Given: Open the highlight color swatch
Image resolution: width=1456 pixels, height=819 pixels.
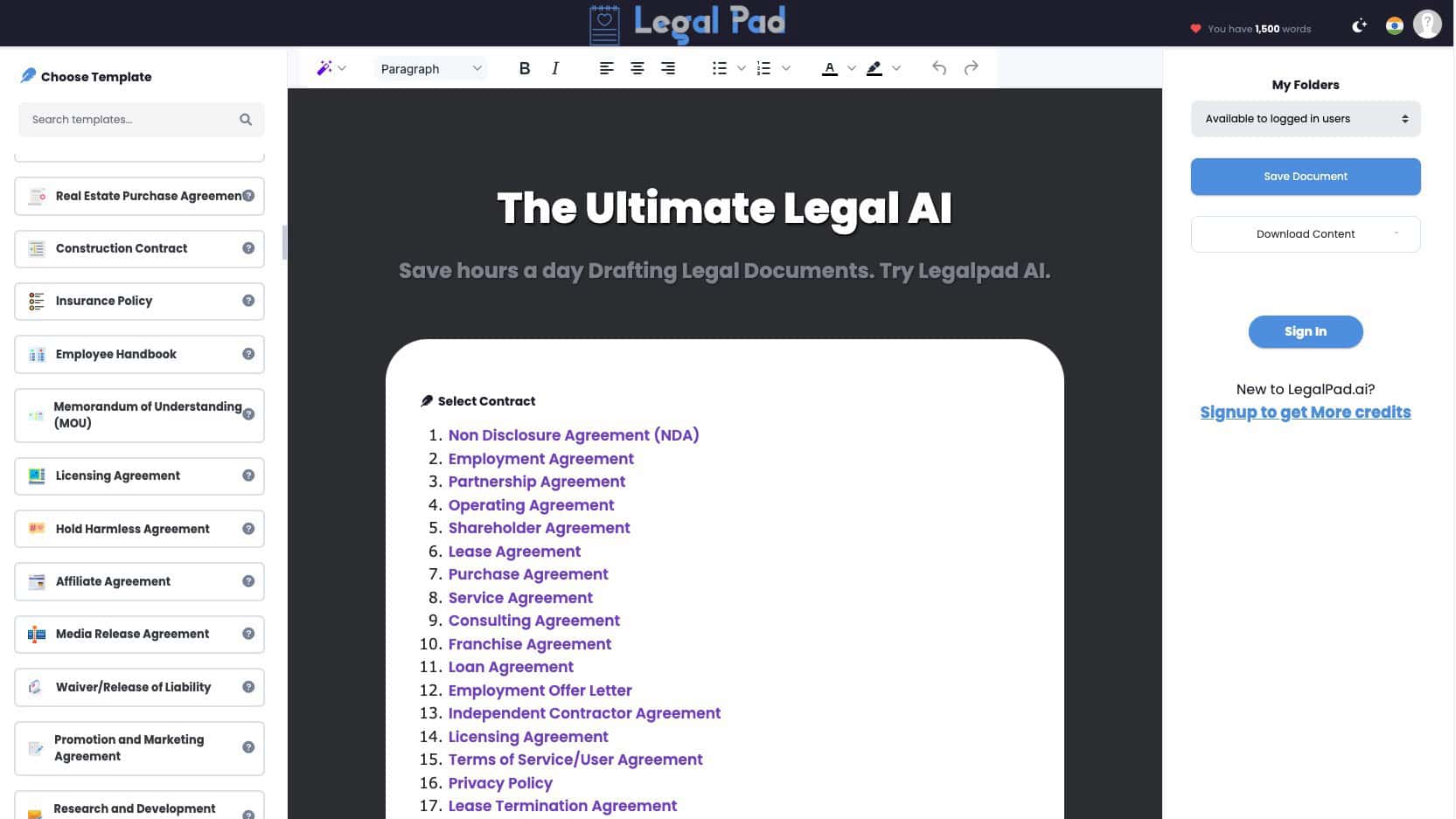Looking at the screenshot, I should click(x=874, y=67).
